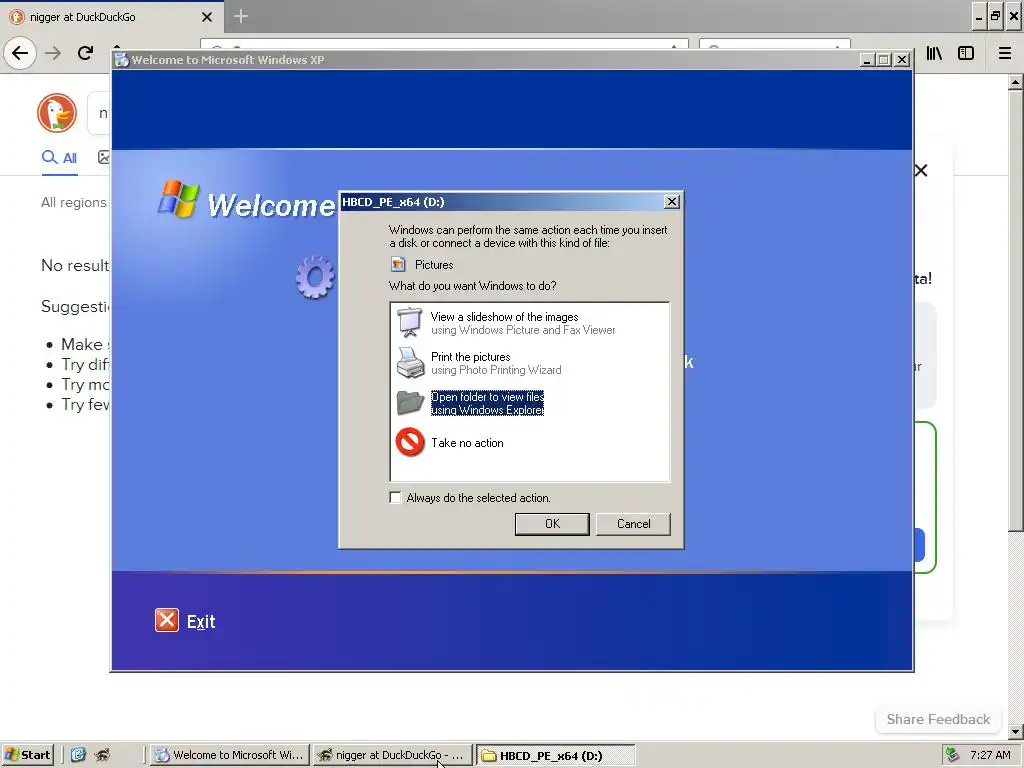The height and width of the screenshot is (768, 1024).
Task: Select Print the pictures option
Action: (496, 363)
